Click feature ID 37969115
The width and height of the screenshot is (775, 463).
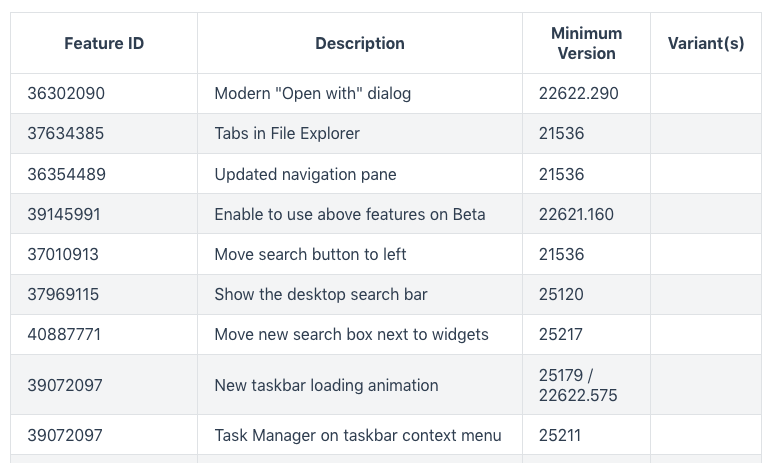pyautogui.click(x=63, y=295)
